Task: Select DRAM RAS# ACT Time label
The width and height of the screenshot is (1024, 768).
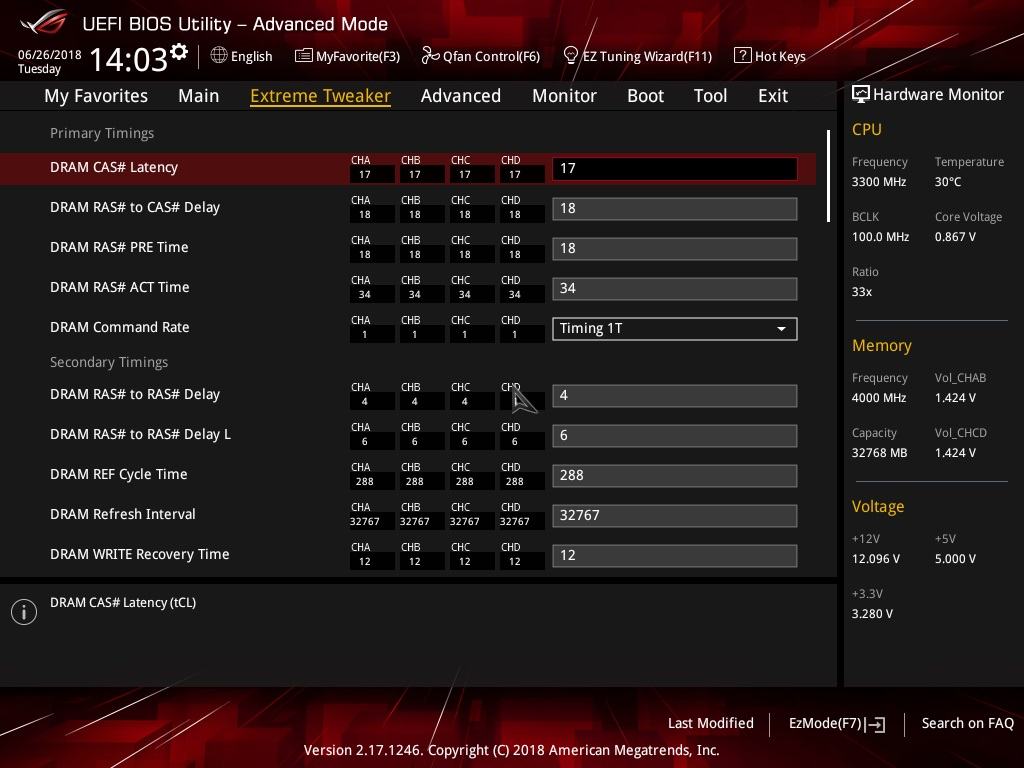Action: pyautogui.click(x=120, y=287)
